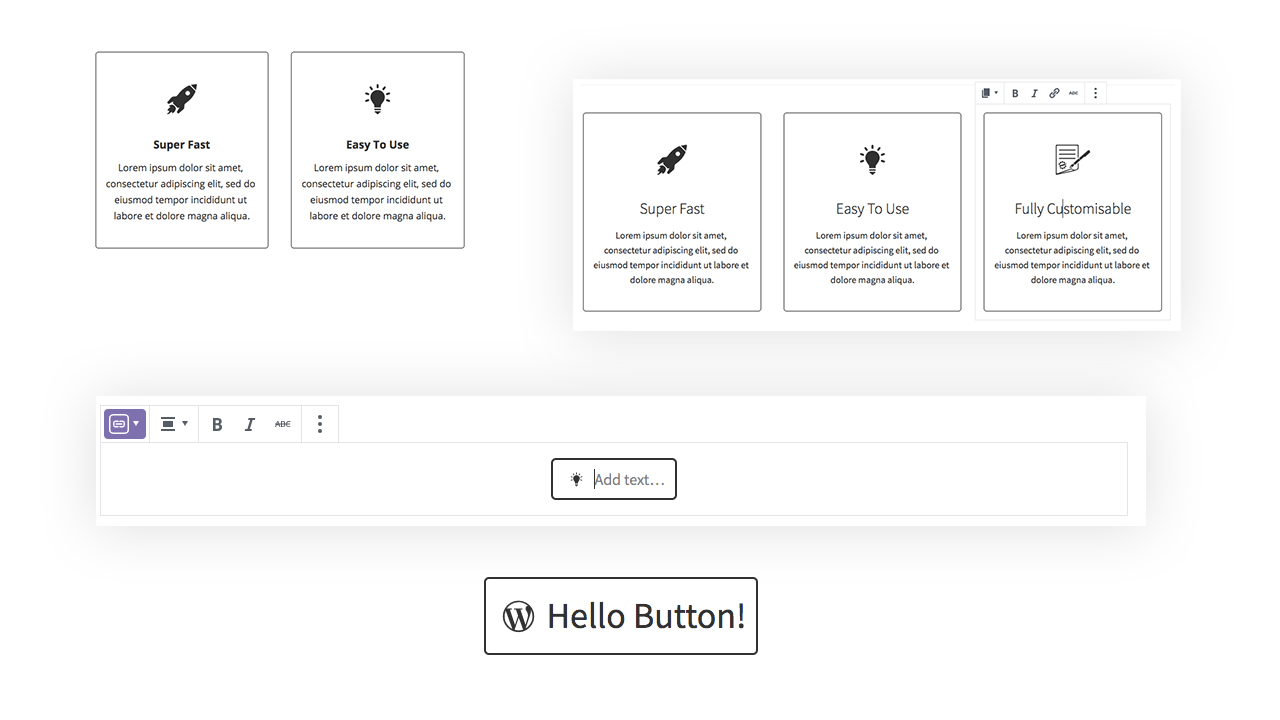Click the document-and-pen icon in Fully Customisable card

click(x=1072, y=159)
